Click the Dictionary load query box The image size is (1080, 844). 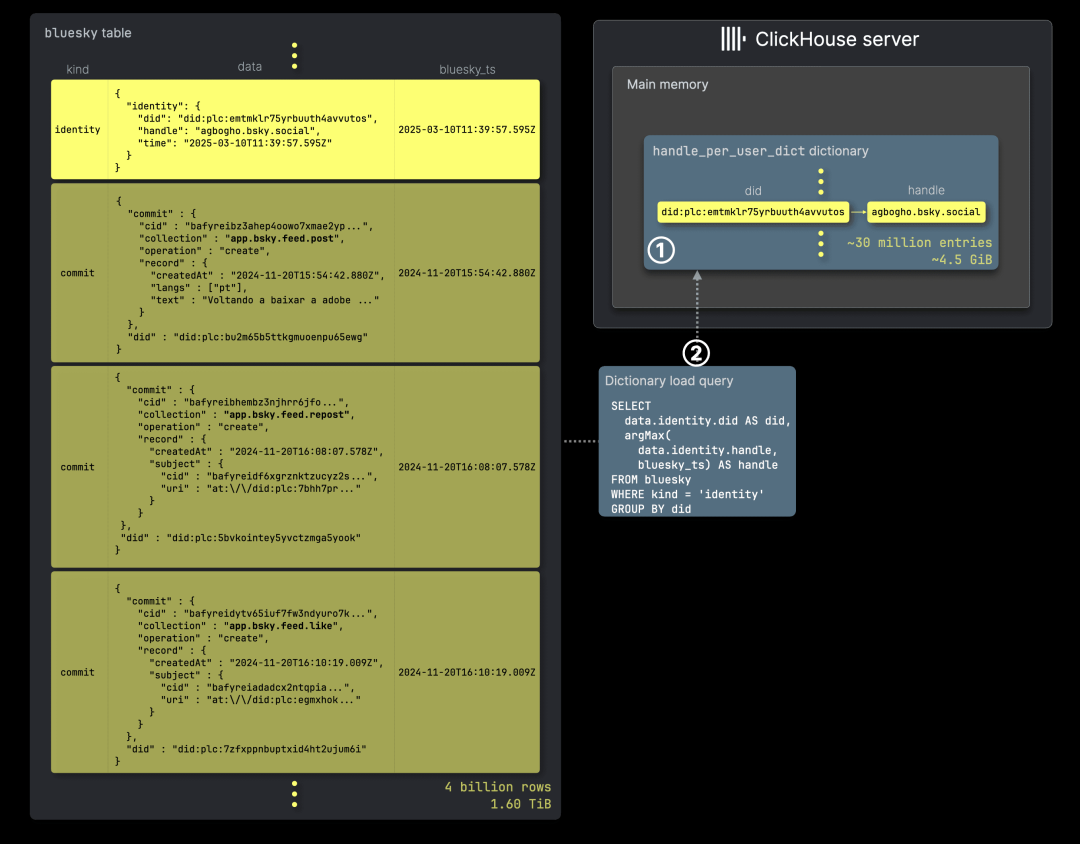click(697, 442)
